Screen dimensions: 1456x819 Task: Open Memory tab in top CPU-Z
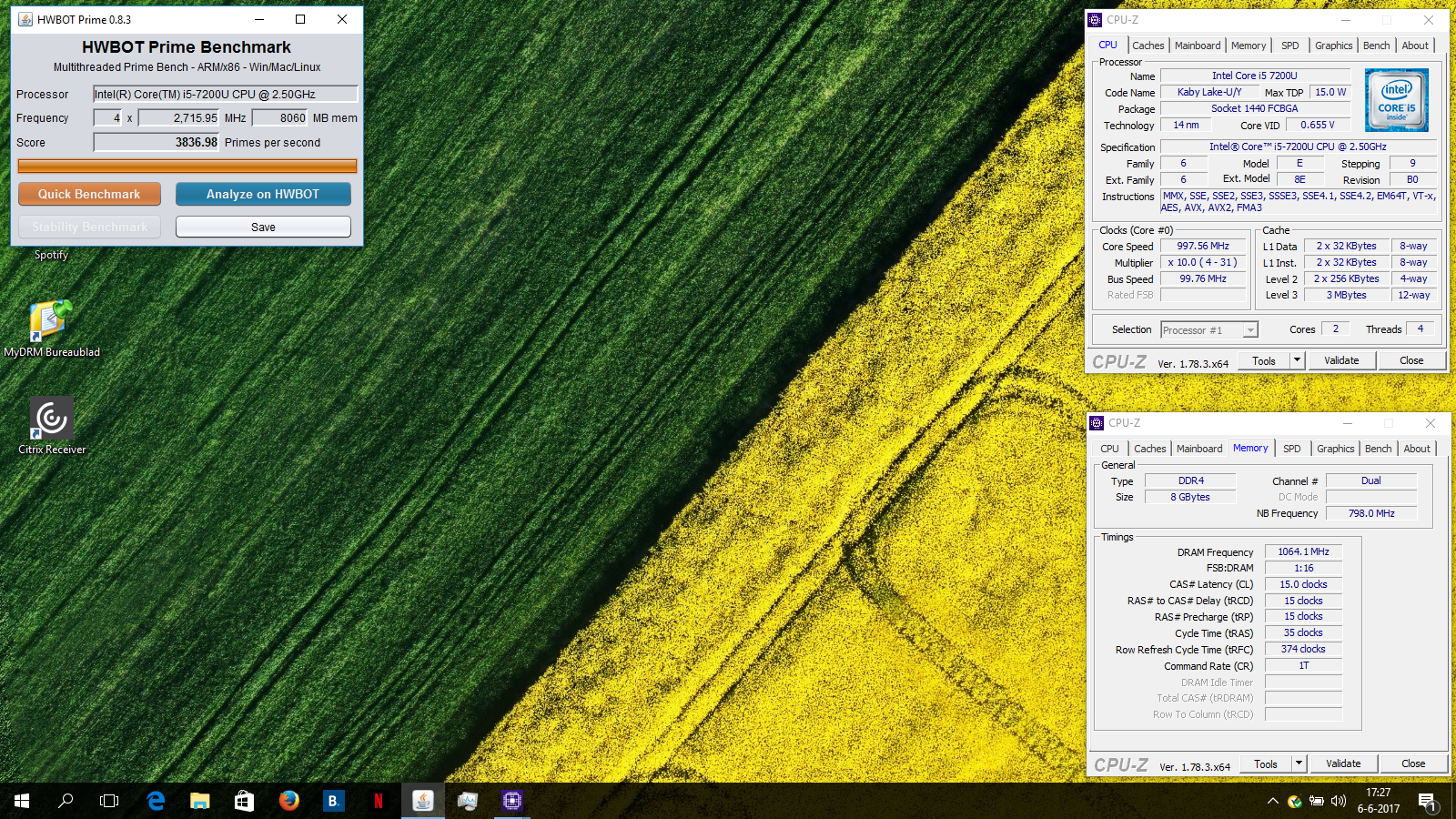[x=1249, y=45]
